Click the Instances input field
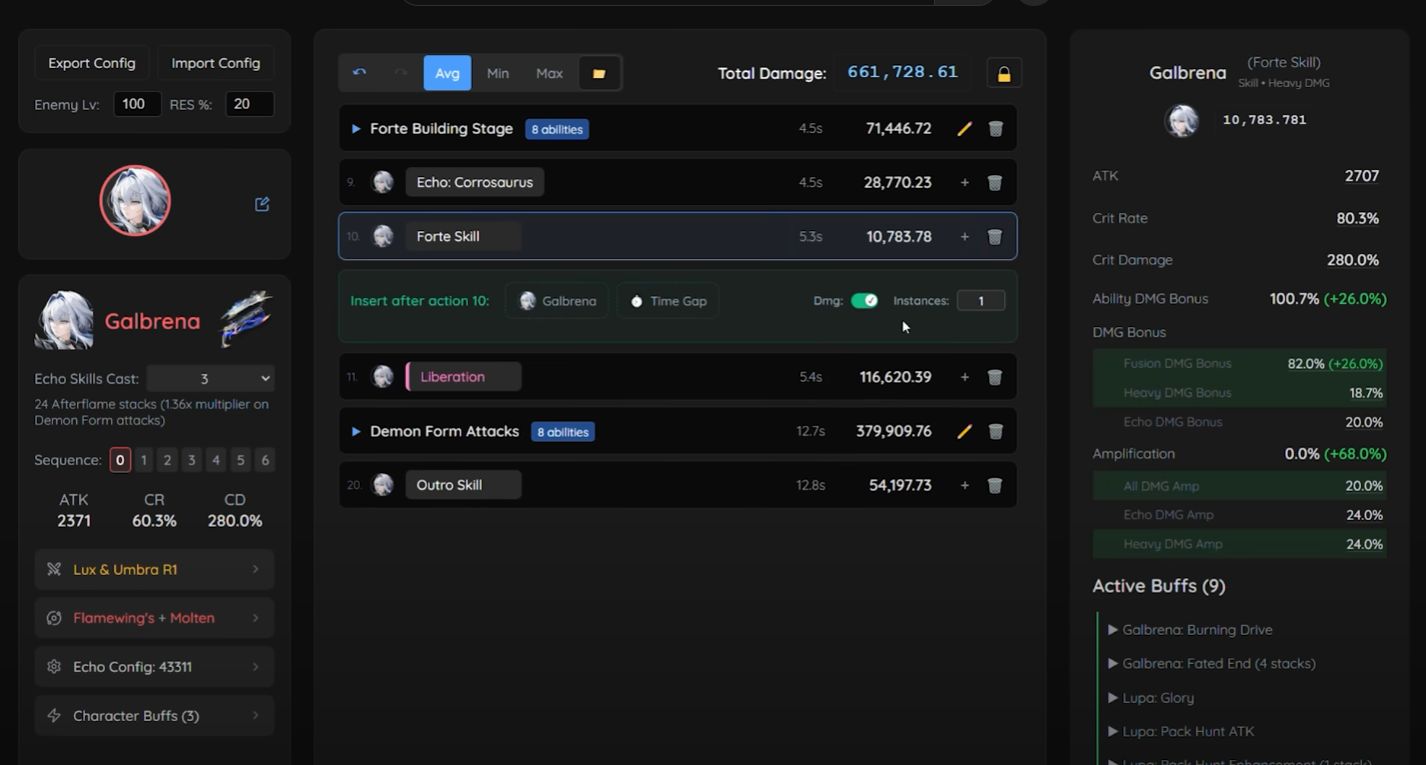Image resolution: width=1426 pixels, height=765 pixels. coord(980,301)
